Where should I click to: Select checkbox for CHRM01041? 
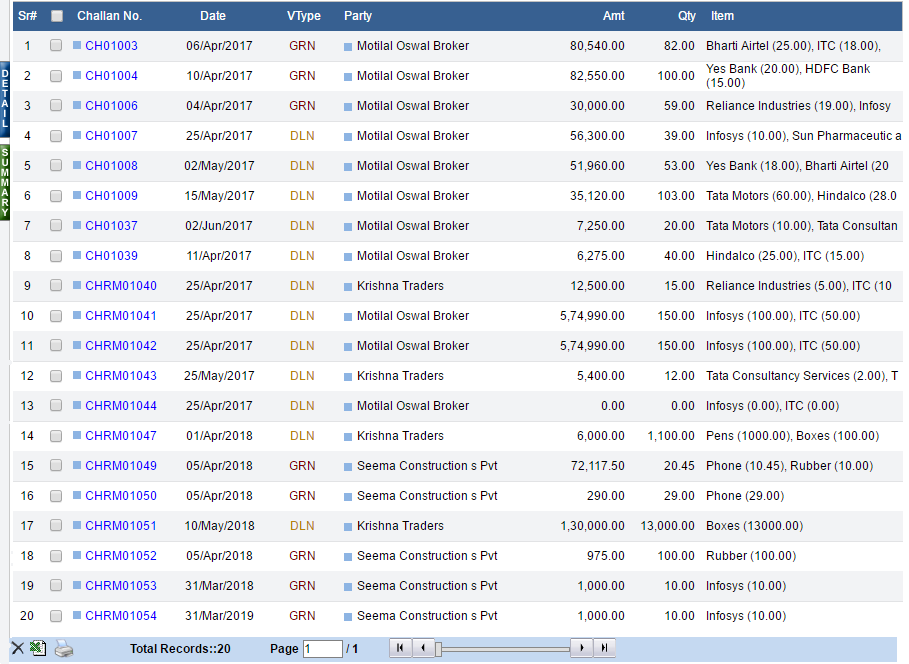pyautogui.click(x=56, y=315)
